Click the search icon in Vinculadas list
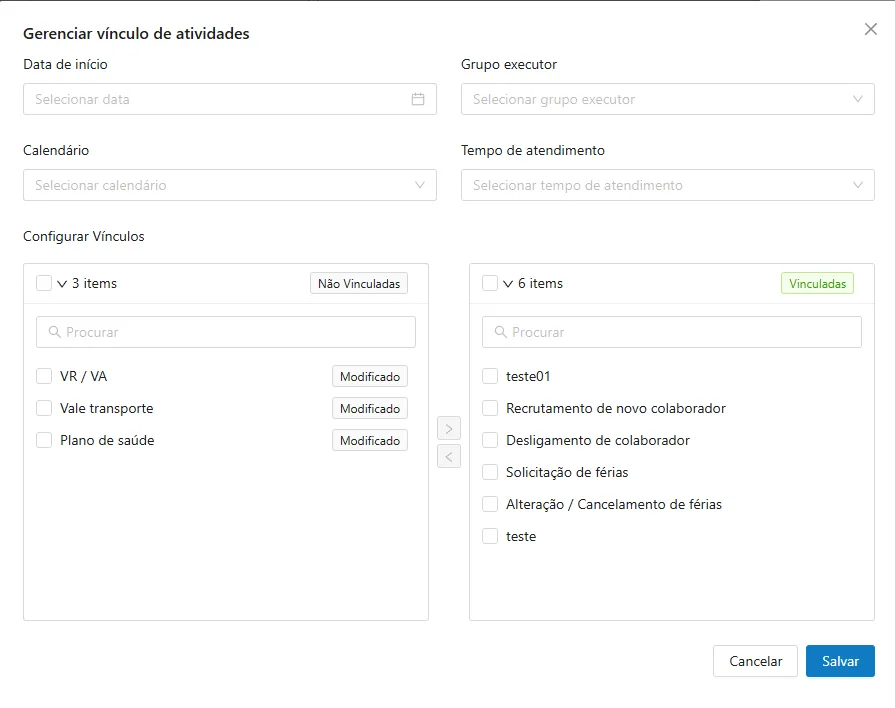Viewport: 895px width, 708px height. pos(500,332)
